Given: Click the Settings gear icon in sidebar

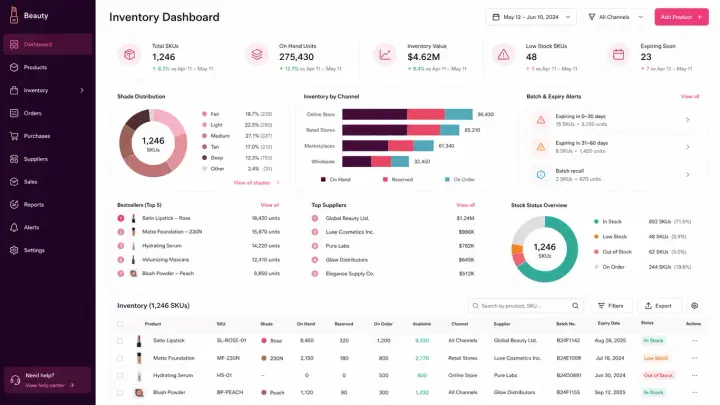Looking at the screenshot, I should click(x=14, y=250).
